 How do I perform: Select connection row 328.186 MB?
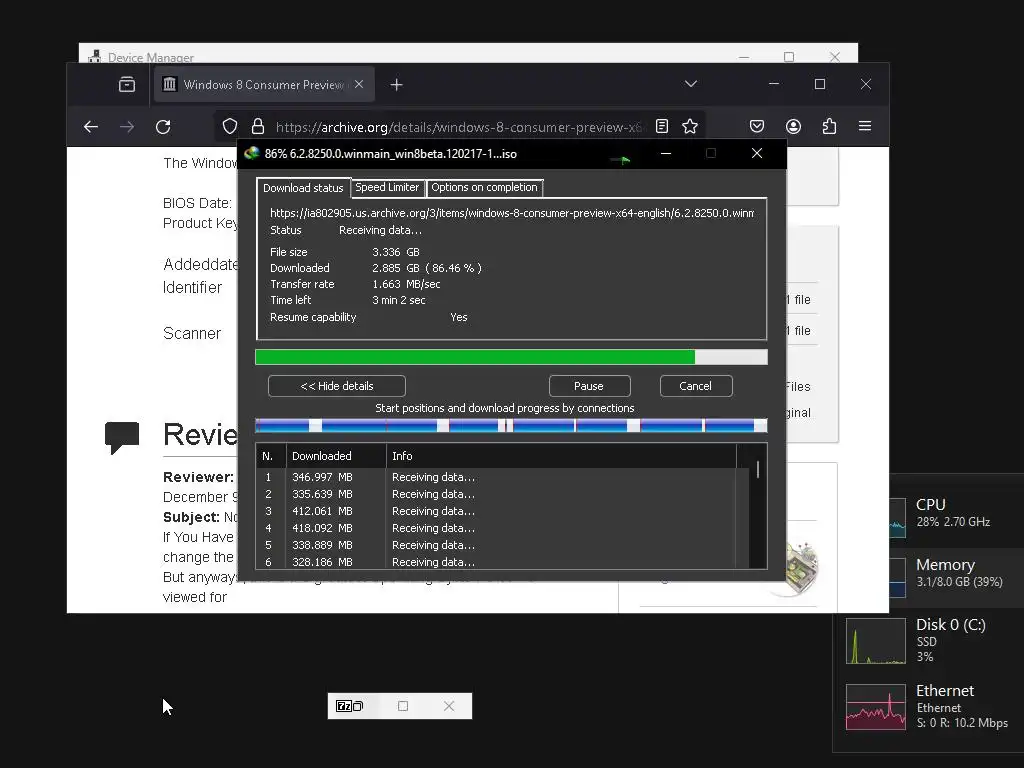pos(496,562)
